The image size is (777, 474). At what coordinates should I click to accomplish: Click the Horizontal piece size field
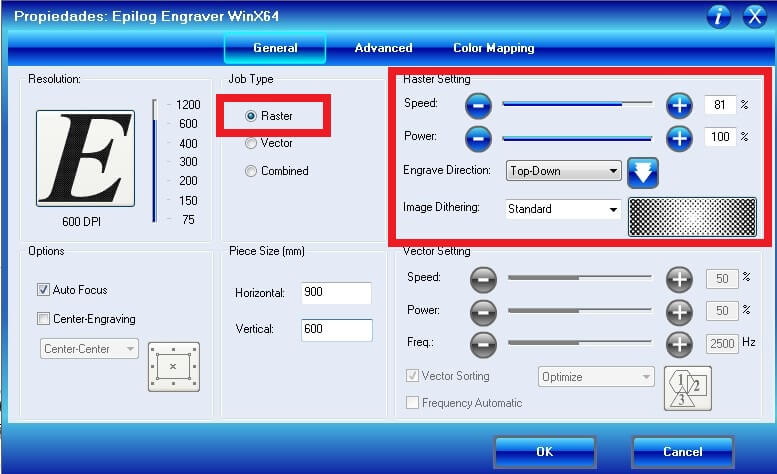point(336,292)
